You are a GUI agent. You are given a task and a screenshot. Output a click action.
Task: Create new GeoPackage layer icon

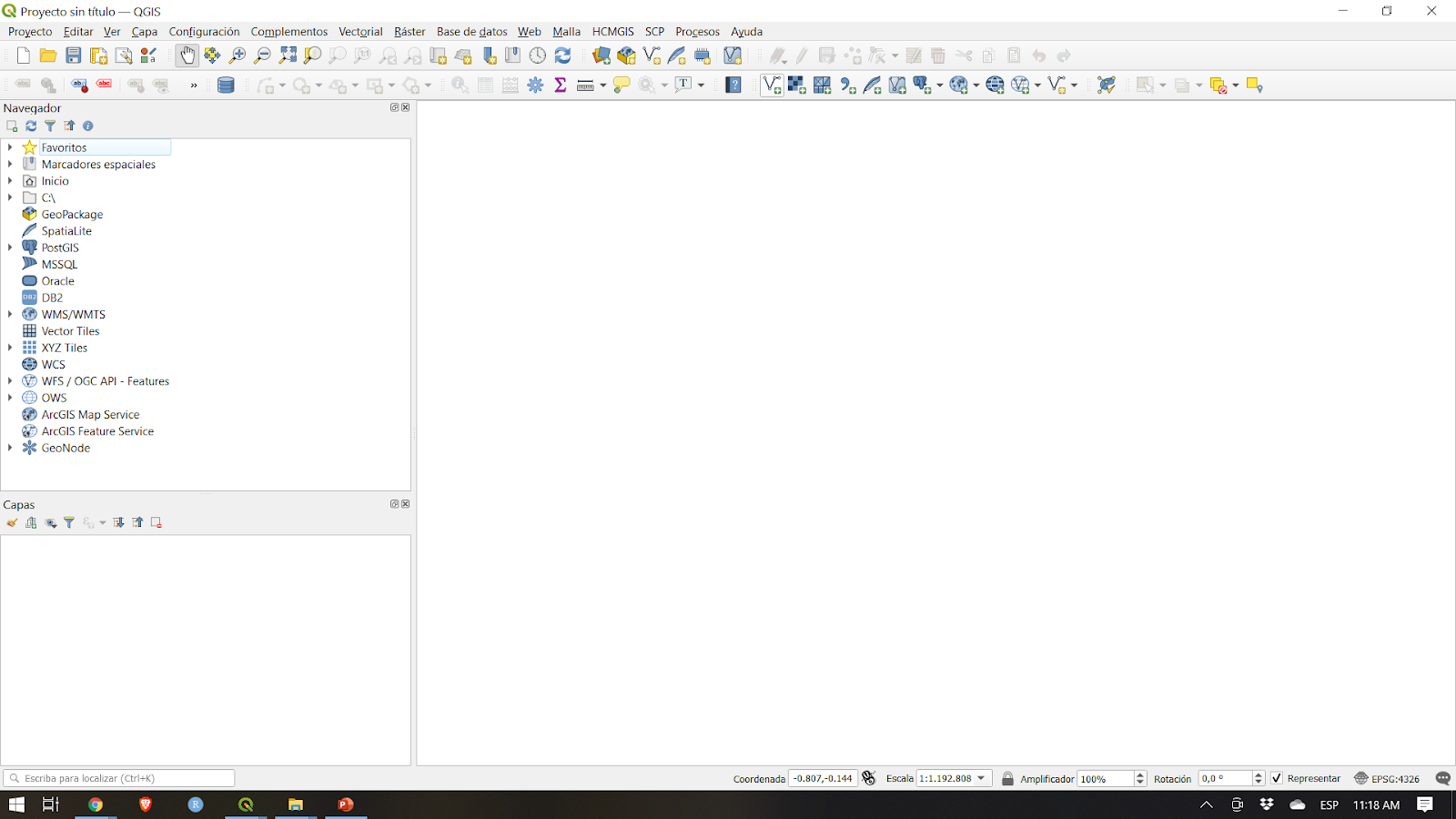pyautogui.click(x=626, y=56)
